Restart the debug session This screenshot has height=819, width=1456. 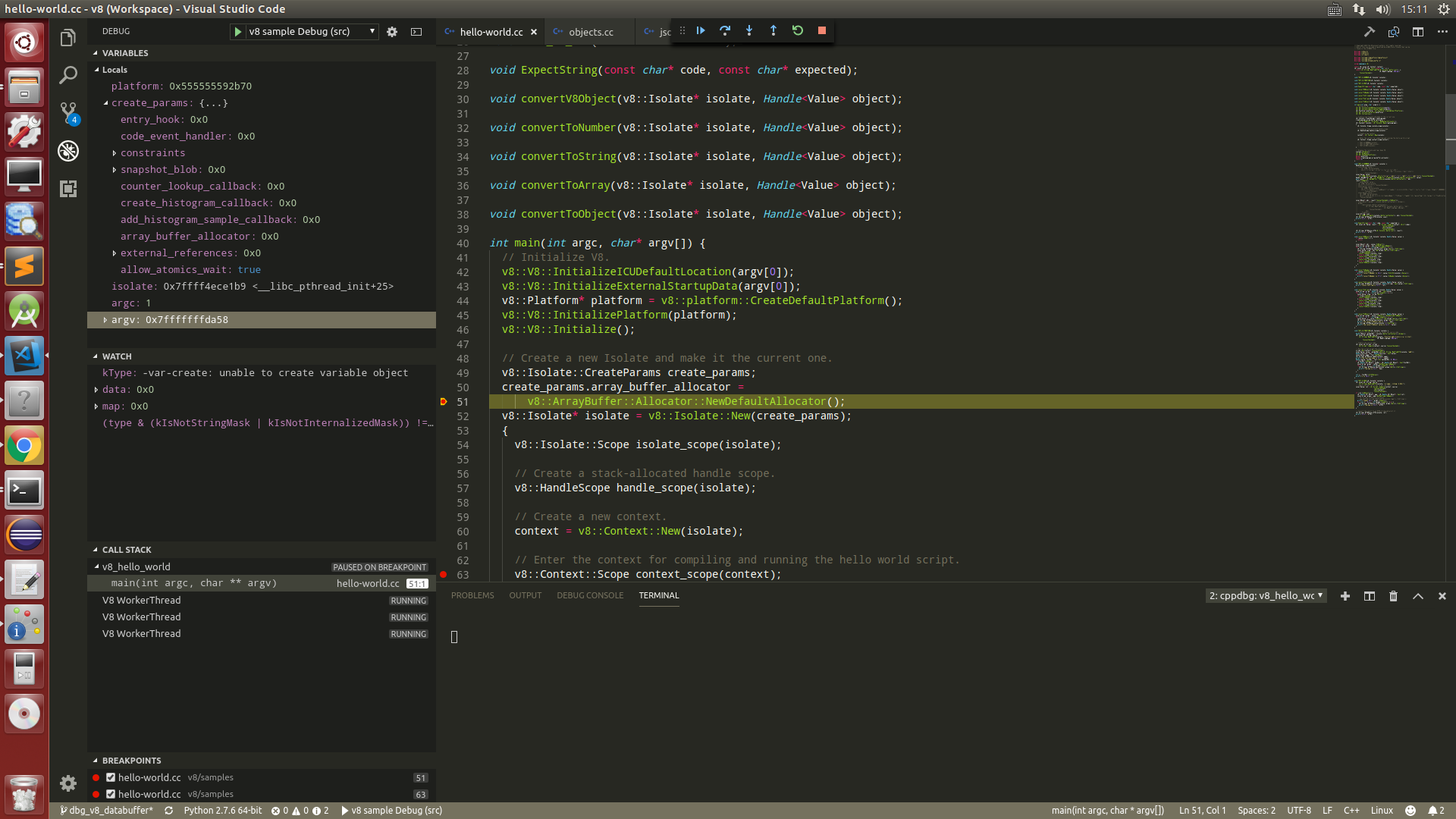click(798, 30)
